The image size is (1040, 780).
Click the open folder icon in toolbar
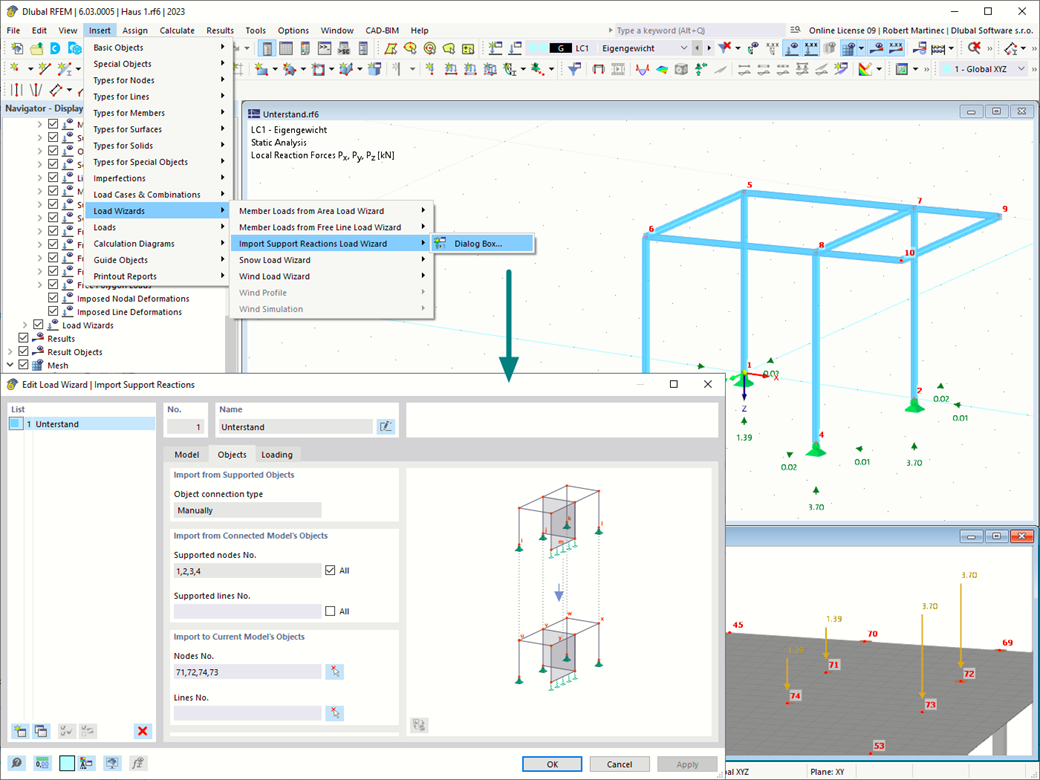point(36,48)
